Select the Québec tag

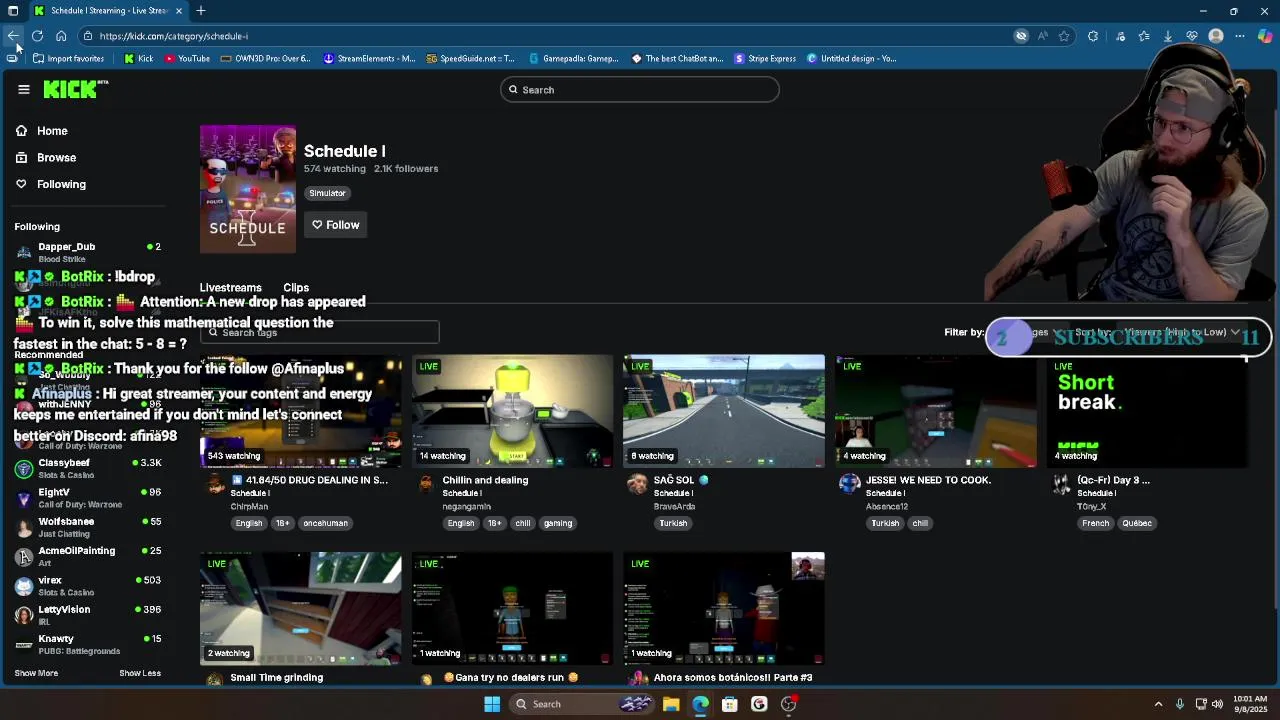(1137, 523)
